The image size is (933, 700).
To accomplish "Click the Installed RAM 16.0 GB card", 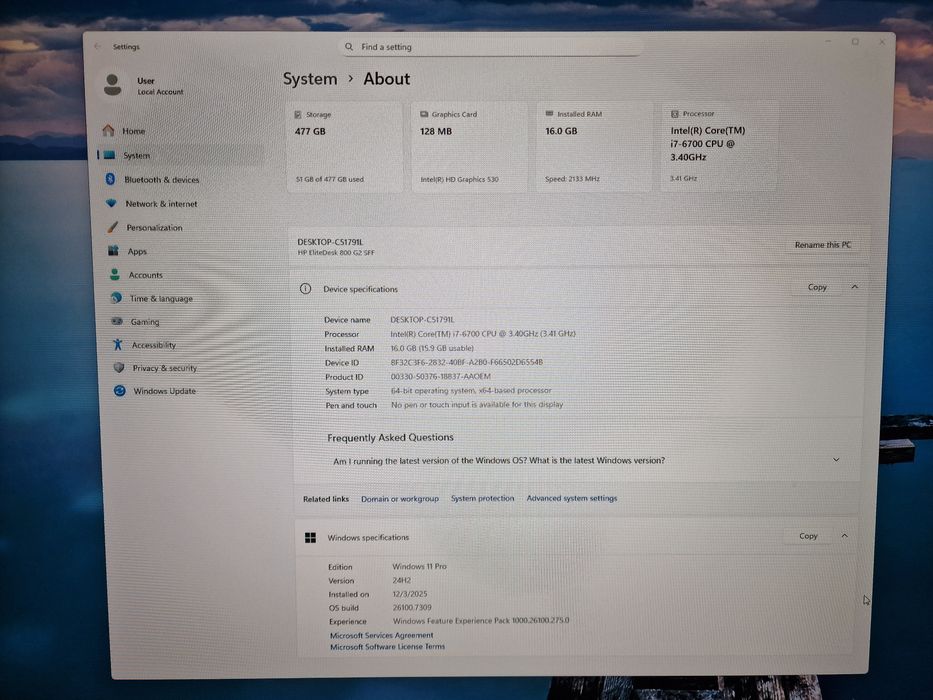I will tap(594, 146).
